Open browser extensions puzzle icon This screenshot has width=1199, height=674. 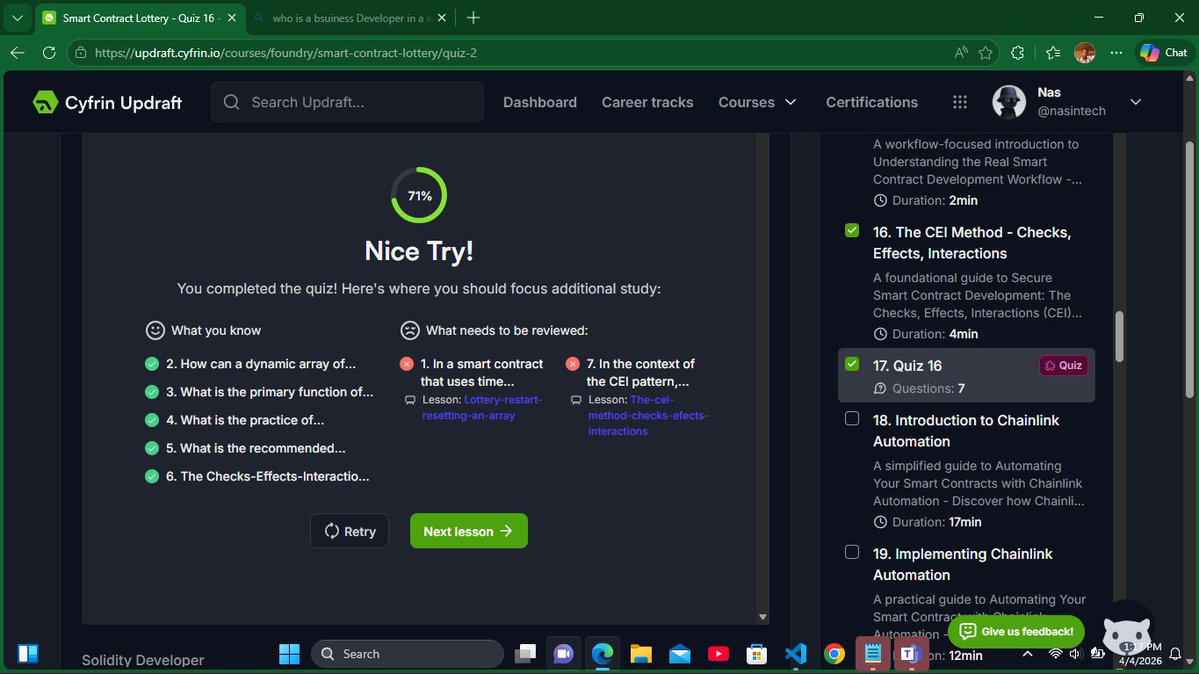(x=1017, y=53)
